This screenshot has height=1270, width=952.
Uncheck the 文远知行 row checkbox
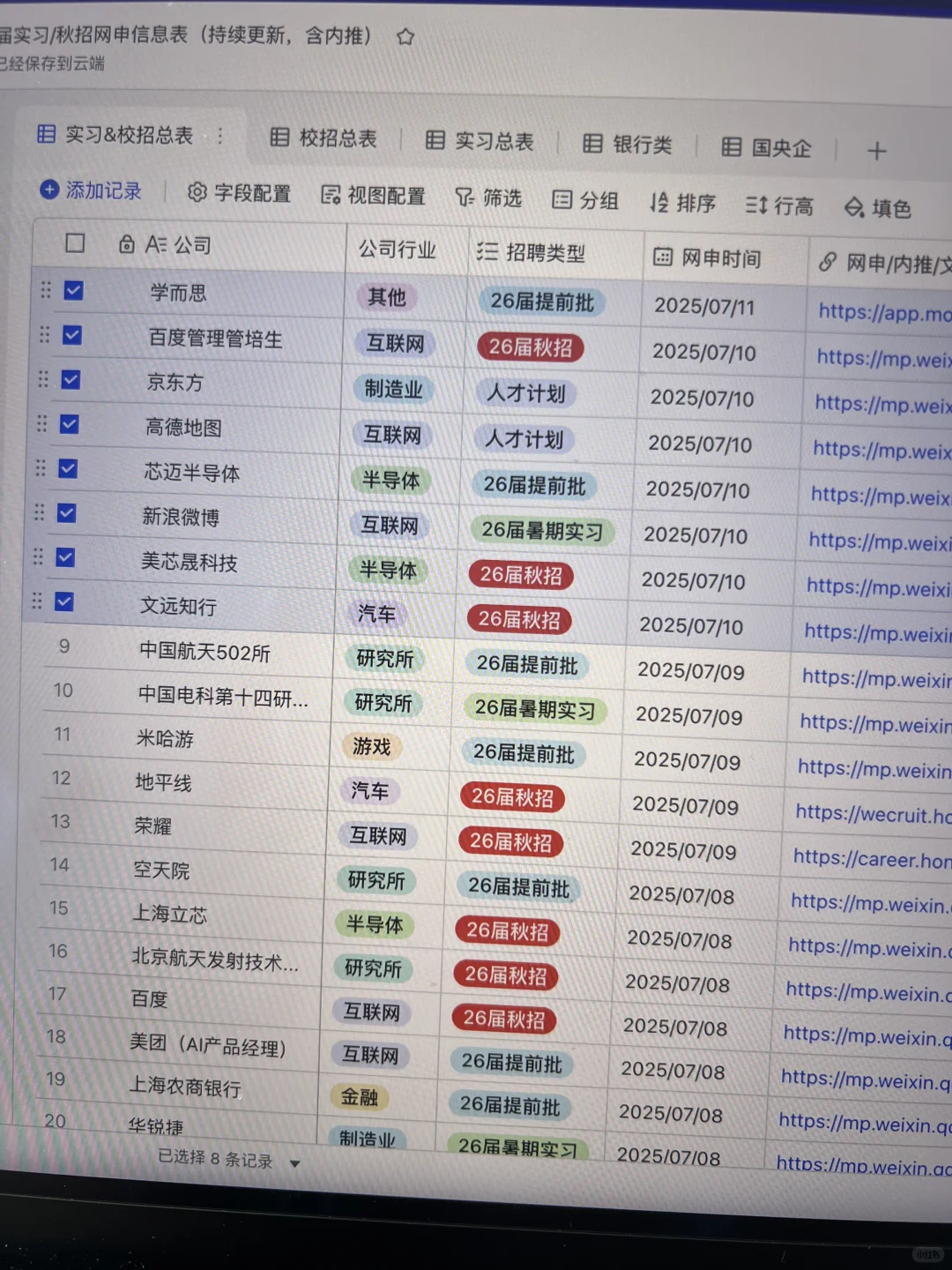[63, 601]
